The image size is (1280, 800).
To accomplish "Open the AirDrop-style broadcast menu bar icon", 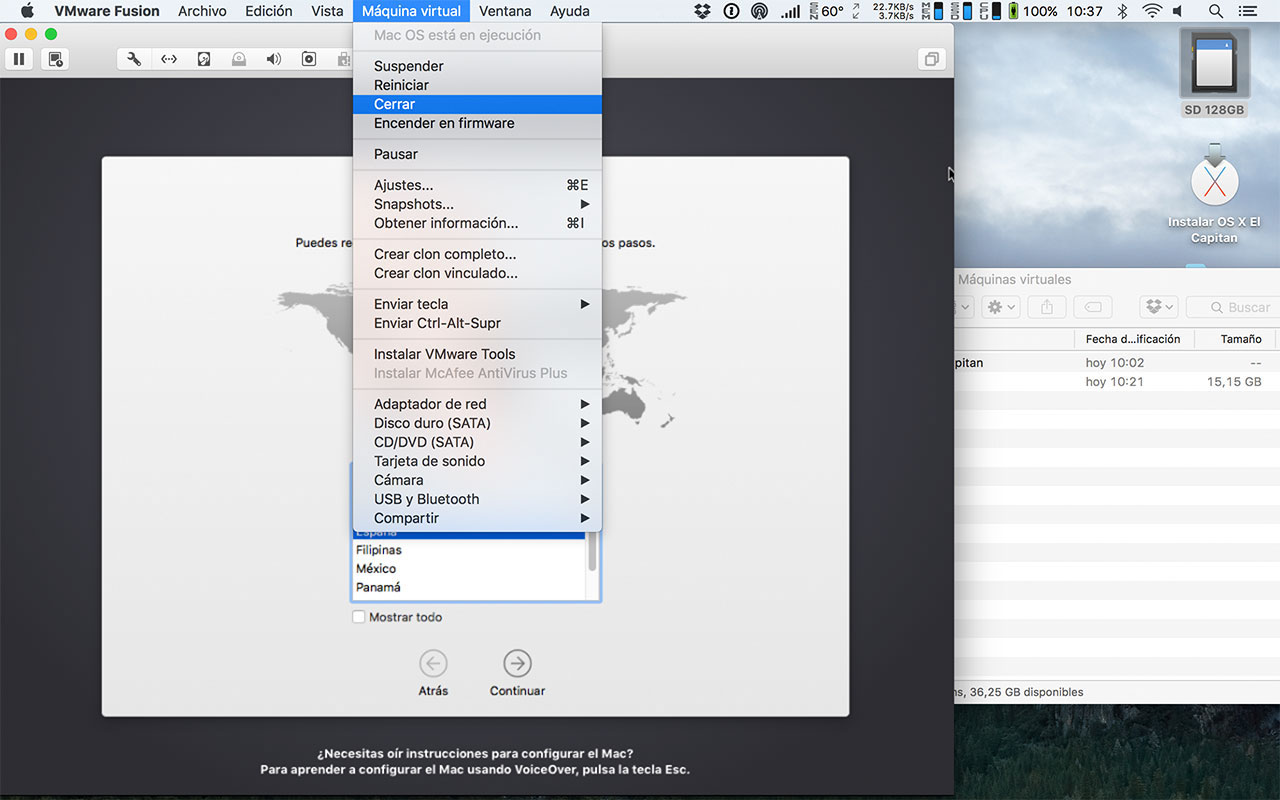I will tap(759, 11).
